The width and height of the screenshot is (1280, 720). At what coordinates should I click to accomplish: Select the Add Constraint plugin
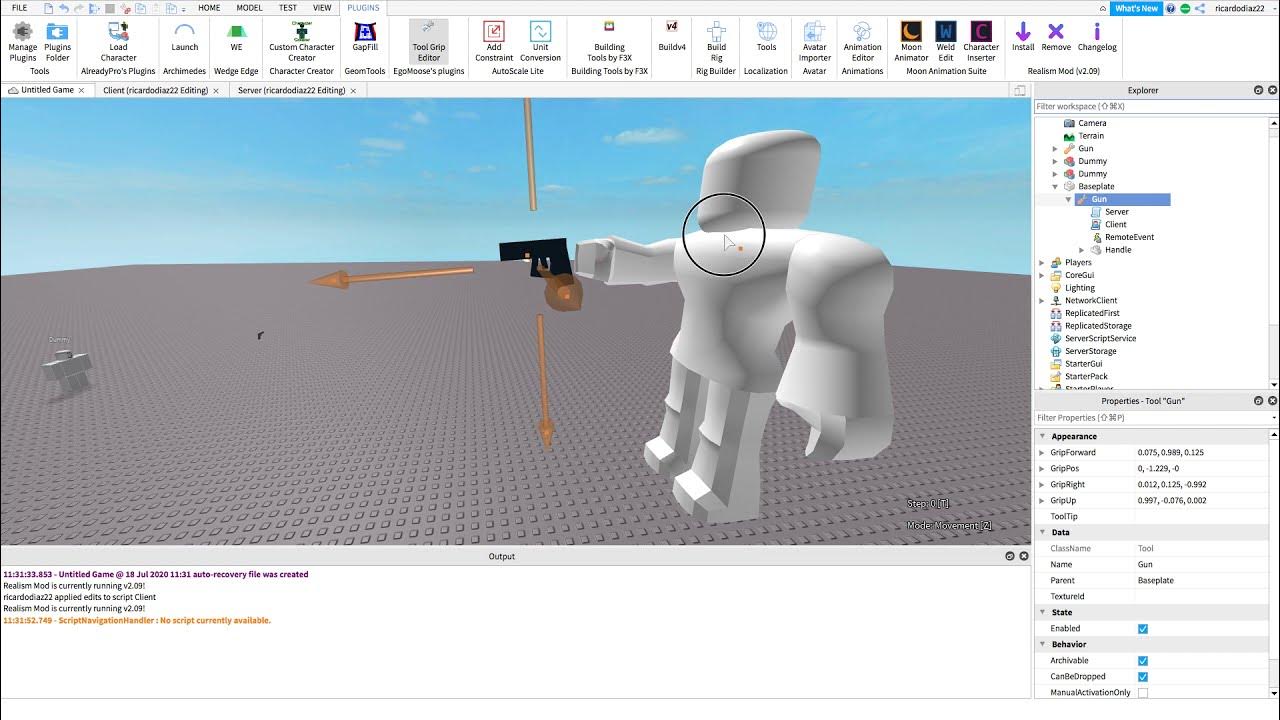click(x=494, y=42)
